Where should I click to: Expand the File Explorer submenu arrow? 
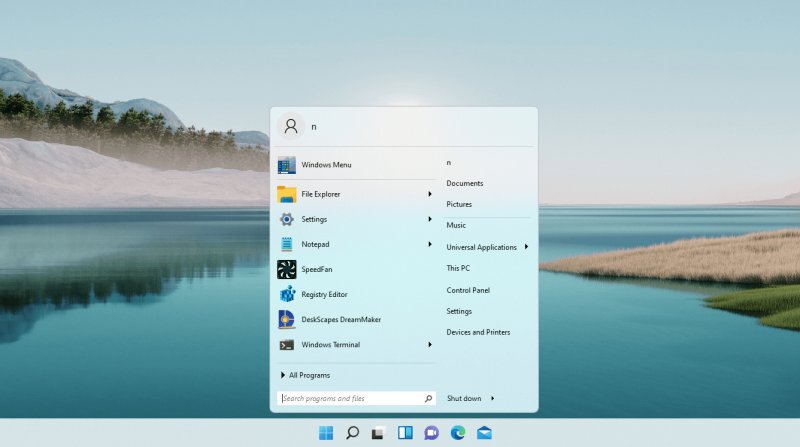430,194
